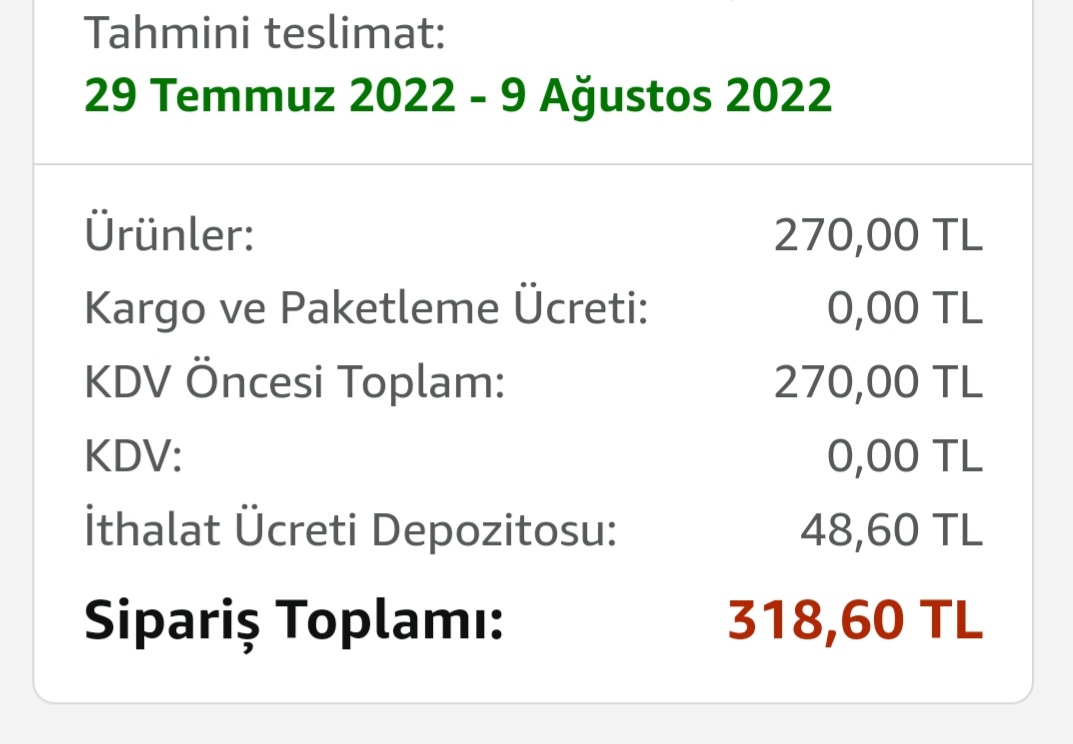Click the word "Paketleme" in the shipping row

388,310
